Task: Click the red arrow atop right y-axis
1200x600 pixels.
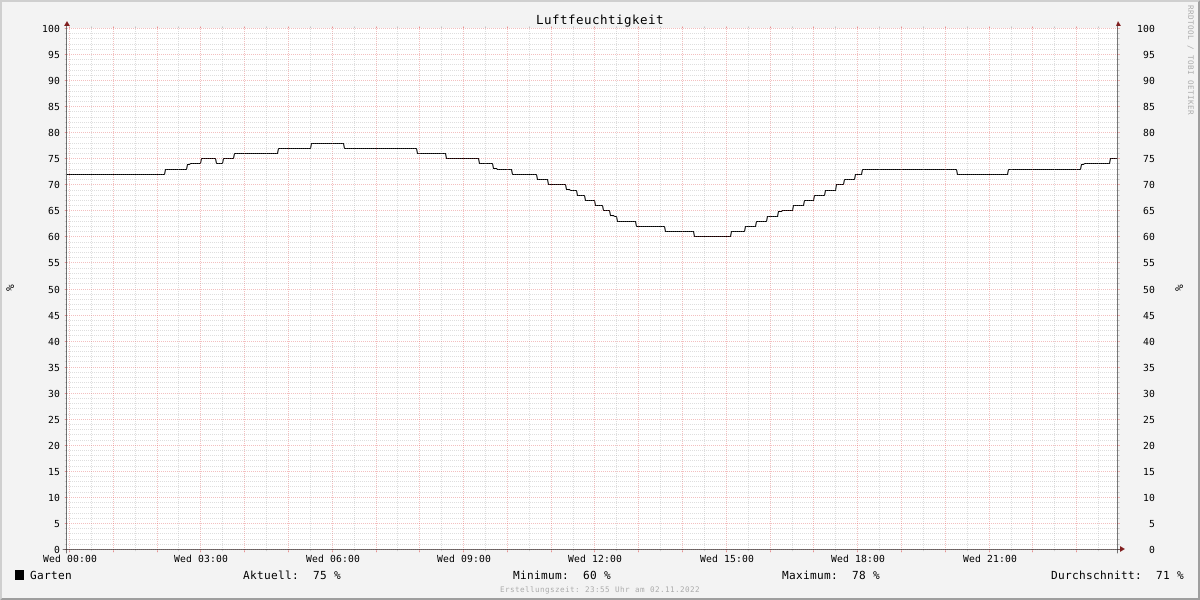Action: (x=1118, y=23)
